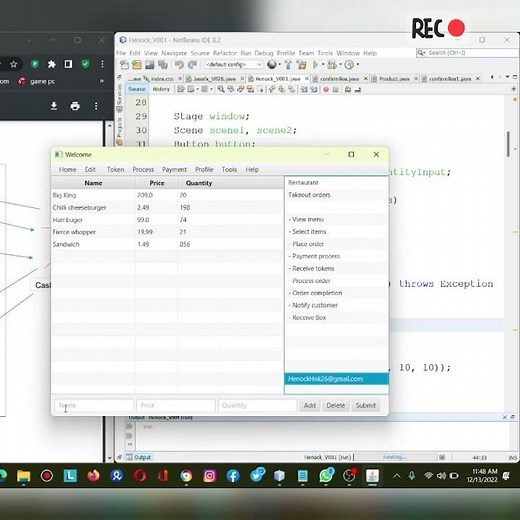The image size is (520, 520).
Task: Click the Chrome bookmark star icon
Action: (x=13, y=64)
